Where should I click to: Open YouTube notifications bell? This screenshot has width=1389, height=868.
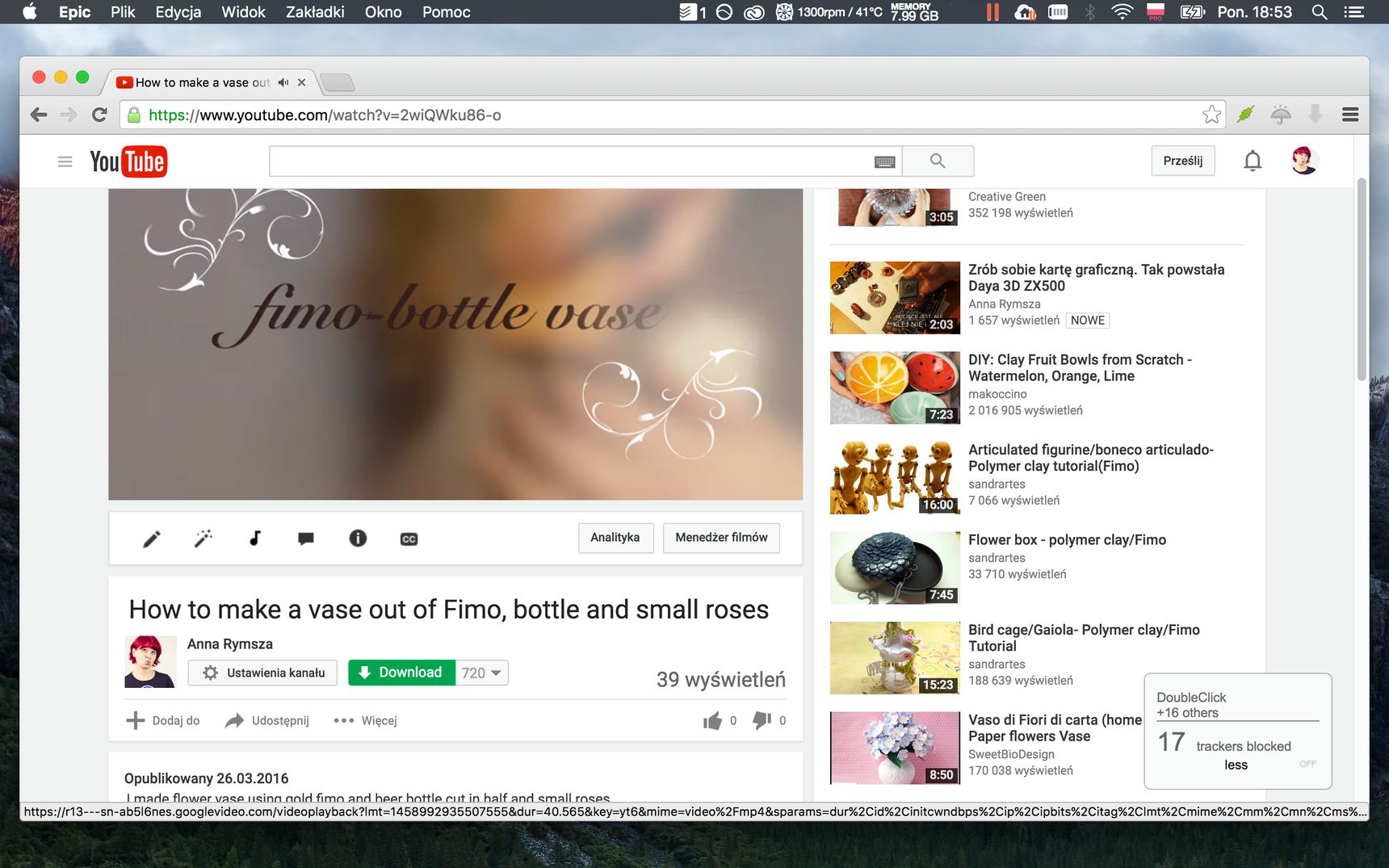[x=1253, y=161]
